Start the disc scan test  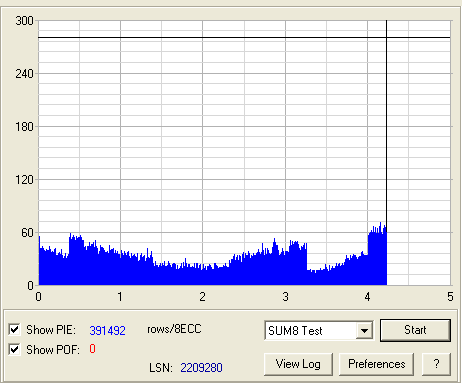[415, 330]
